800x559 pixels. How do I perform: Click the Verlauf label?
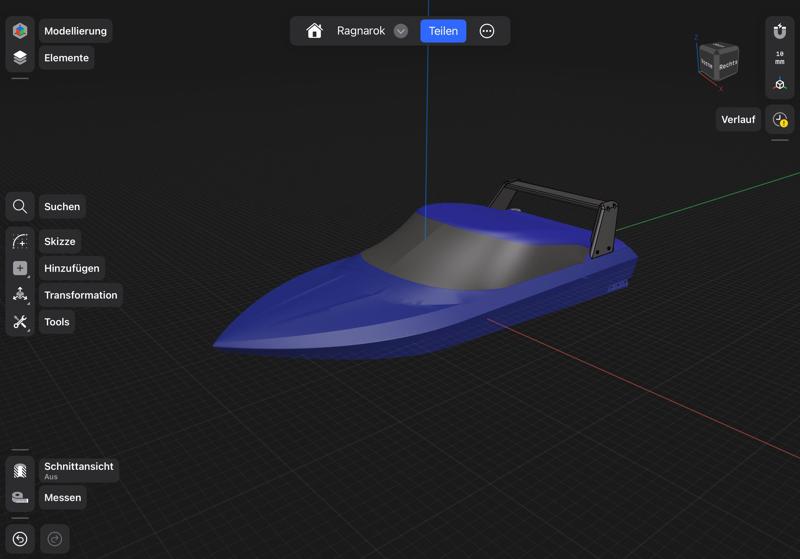738,120
